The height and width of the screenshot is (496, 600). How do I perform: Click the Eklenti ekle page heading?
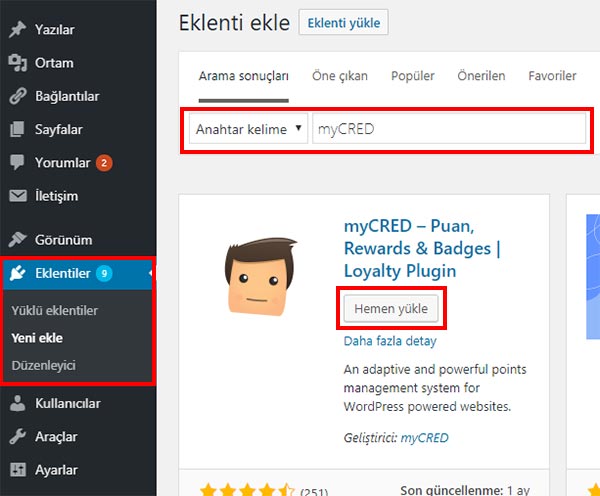(234, 23)
